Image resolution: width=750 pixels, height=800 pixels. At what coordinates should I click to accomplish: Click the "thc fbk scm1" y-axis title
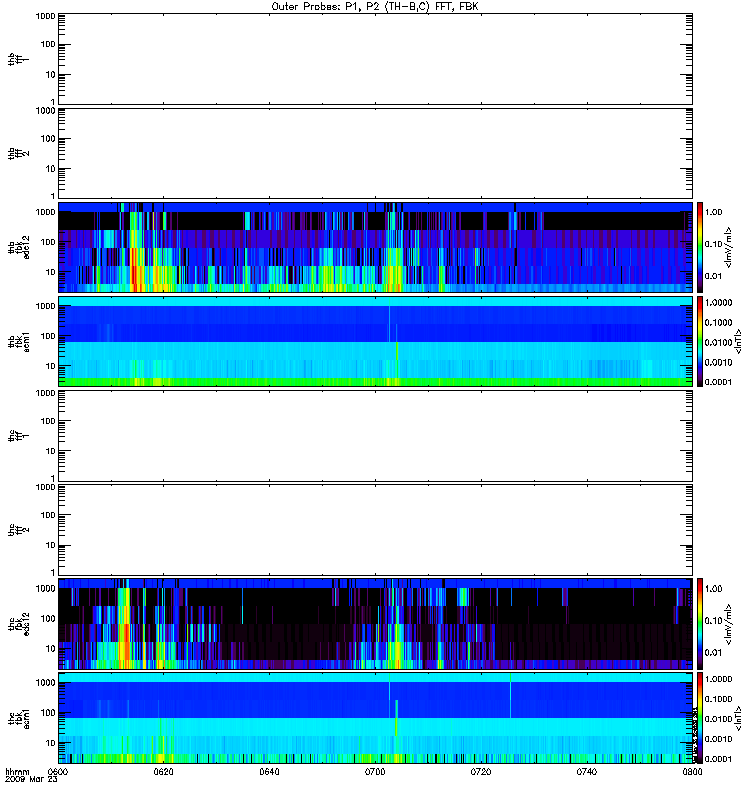point(18,718)
